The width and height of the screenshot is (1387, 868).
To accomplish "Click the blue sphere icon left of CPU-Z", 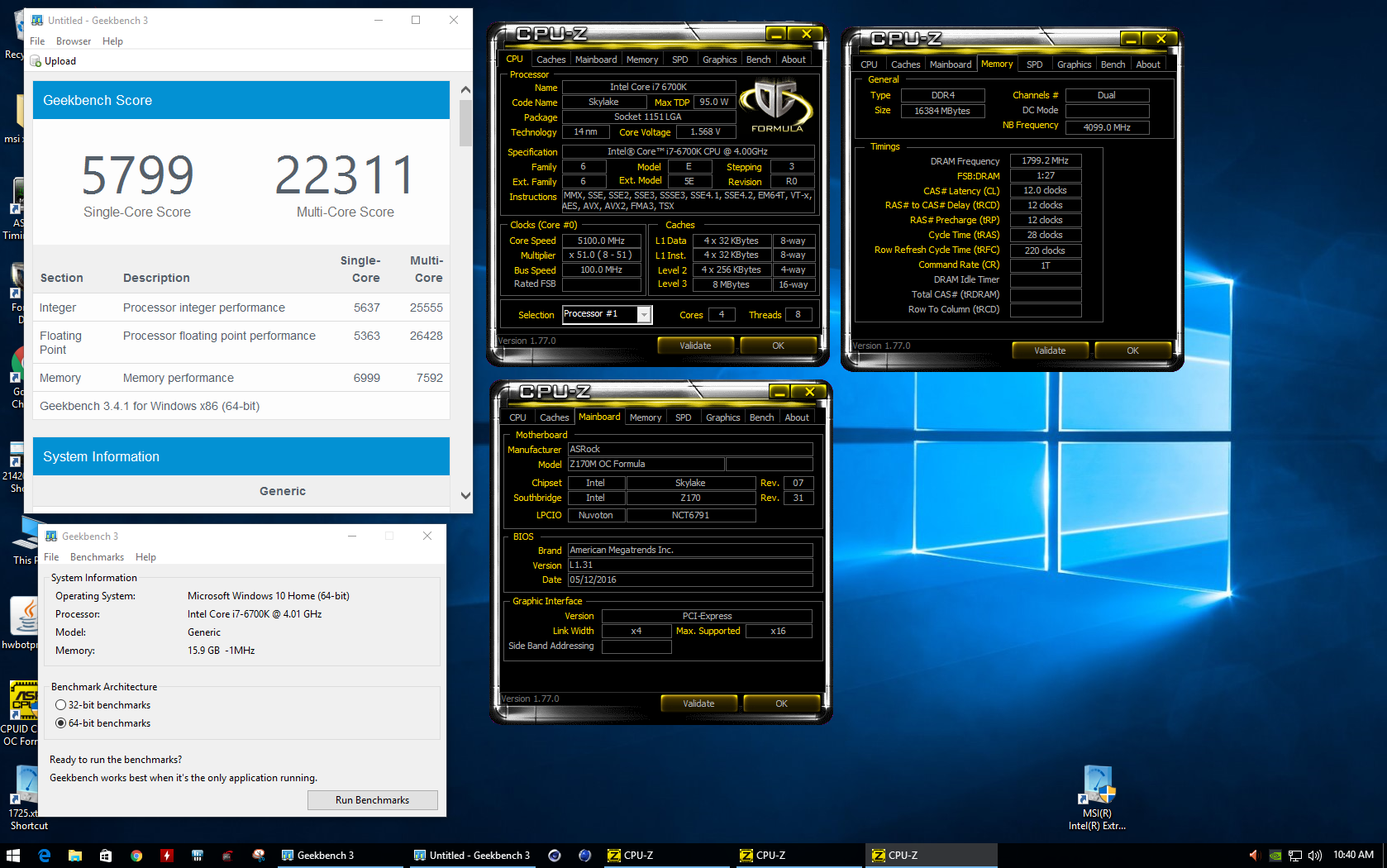I will pos(585,856).
